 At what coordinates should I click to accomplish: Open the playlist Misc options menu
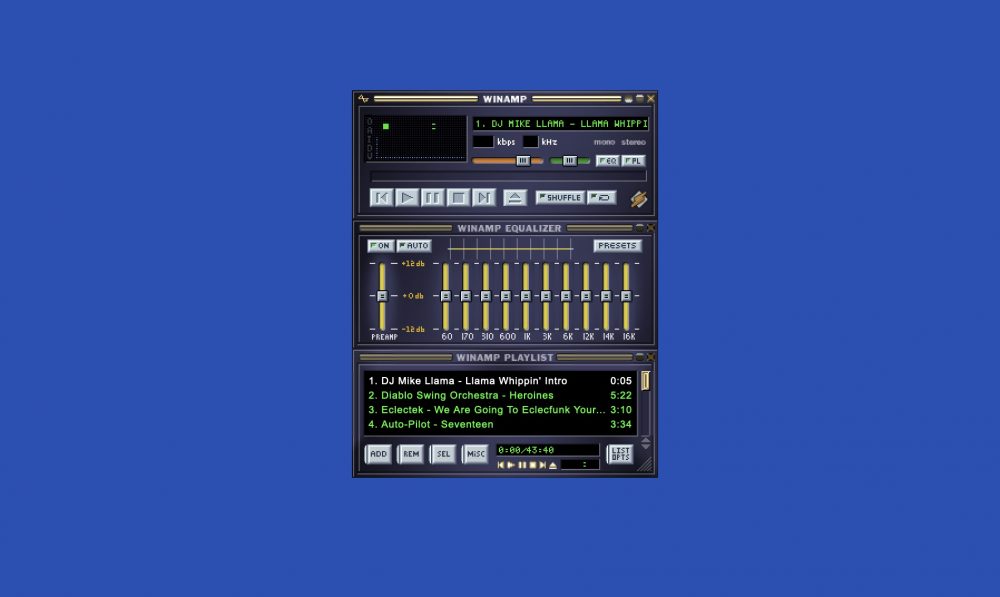tap(475, 454)
